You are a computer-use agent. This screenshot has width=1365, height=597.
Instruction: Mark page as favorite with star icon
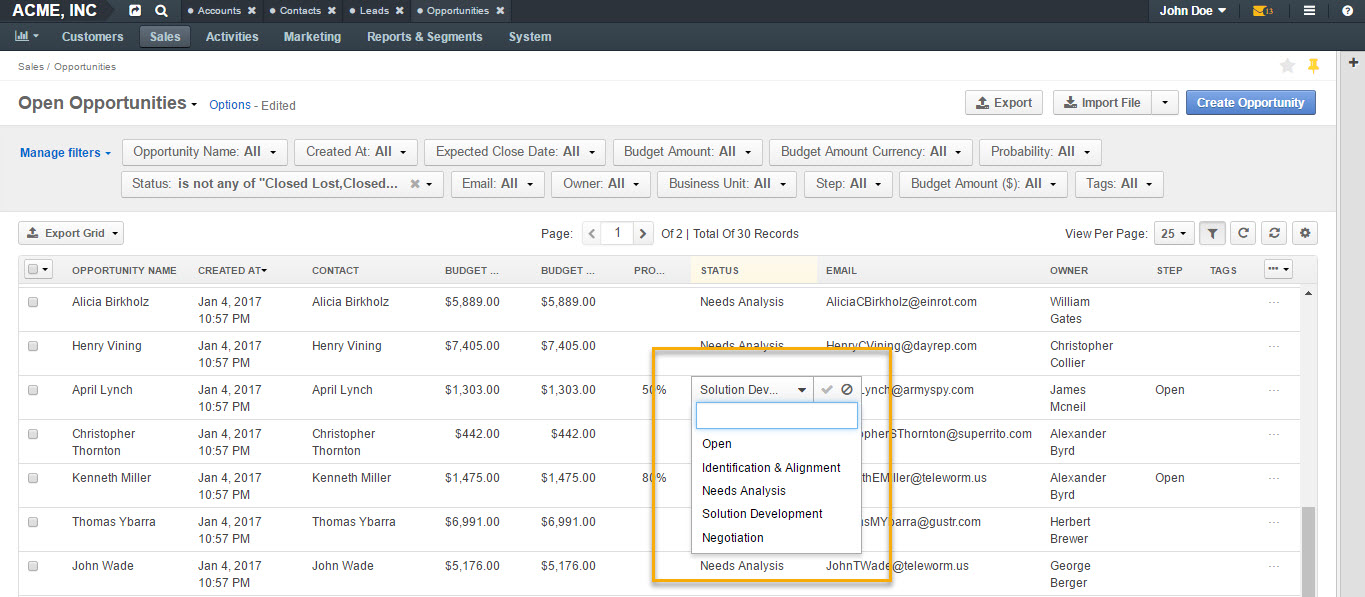pos(1287,66)
